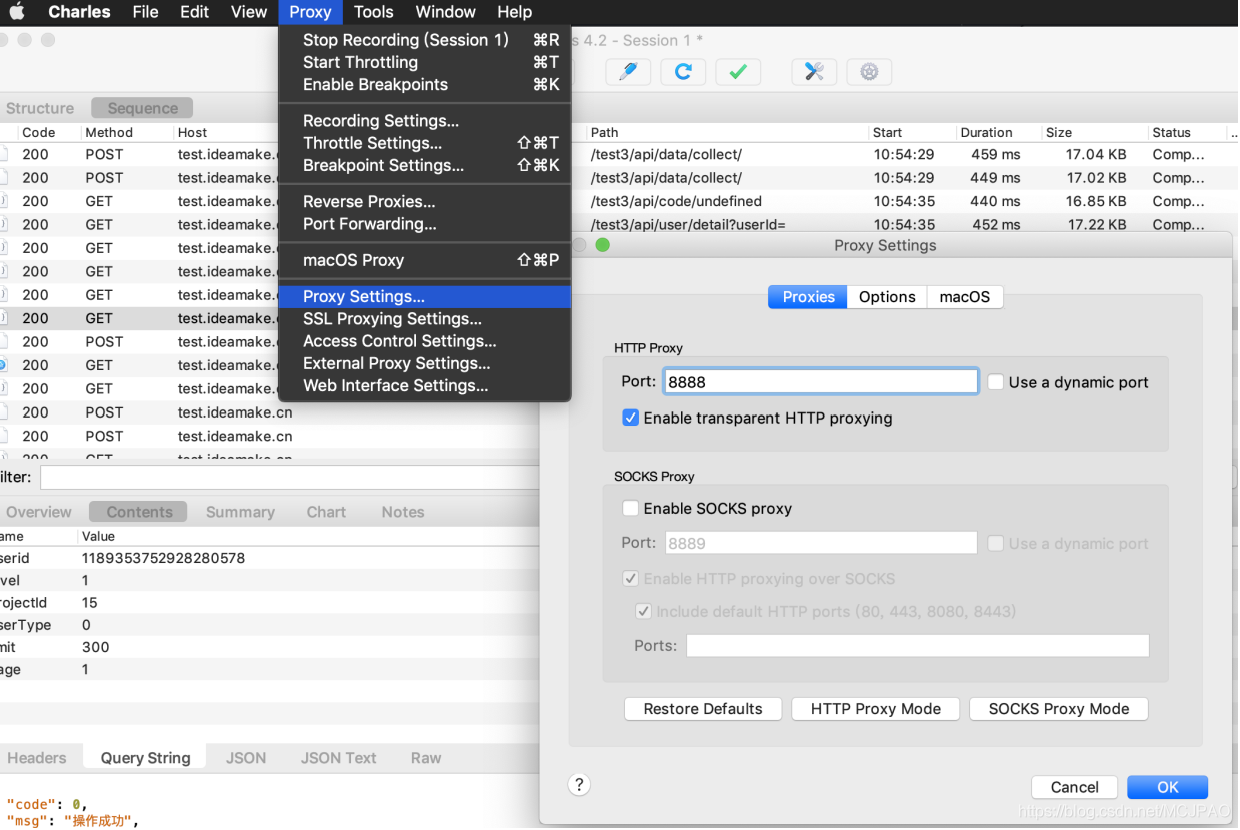Image resolution: width=1240 pixels, height=830 pixels.
Task: Click the Filter text field
Action: pyautogui.click(x=290, y=477)
